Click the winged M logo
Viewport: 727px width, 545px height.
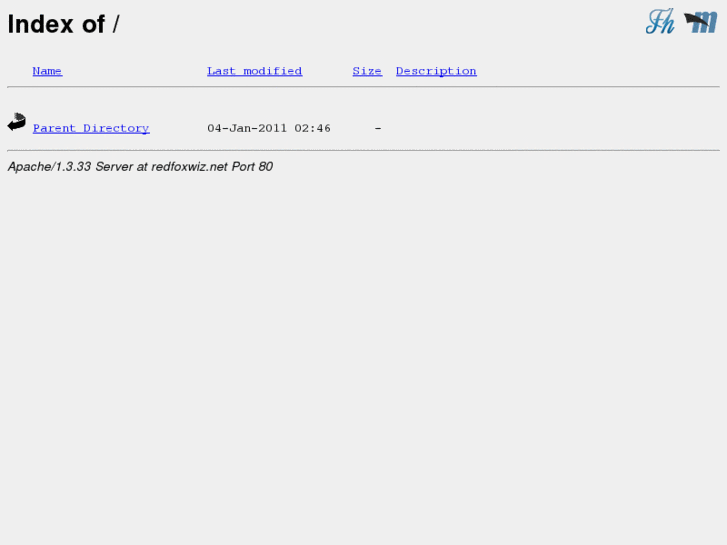point(701,22)
